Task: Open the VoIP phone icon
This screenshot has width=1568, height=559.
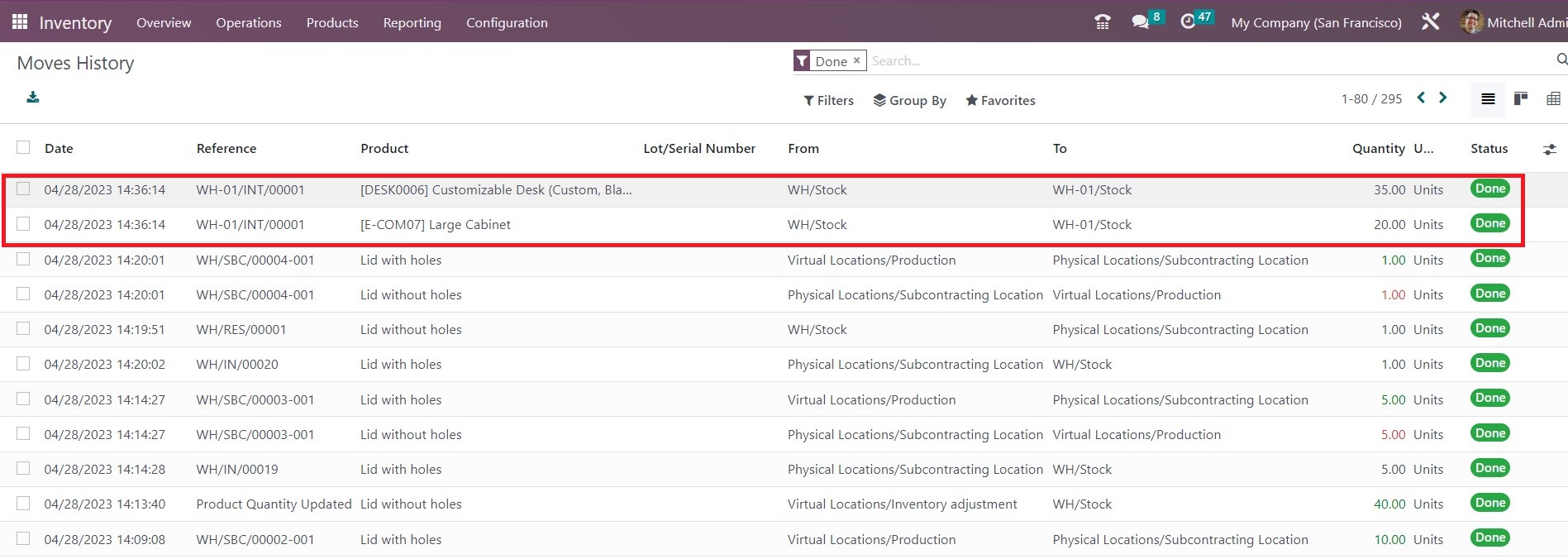Action: point(1102,22)
